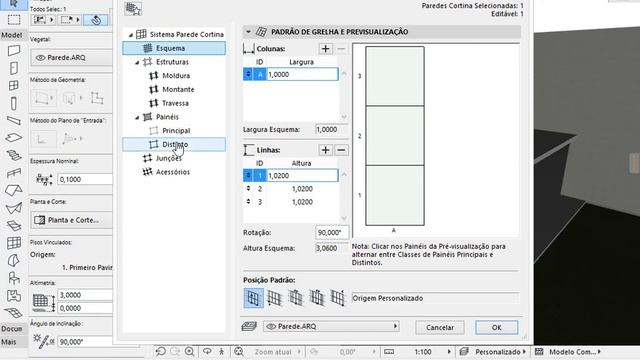Click the Cancelar button
Screen dimensions: 640x360
tap(440, 327)
